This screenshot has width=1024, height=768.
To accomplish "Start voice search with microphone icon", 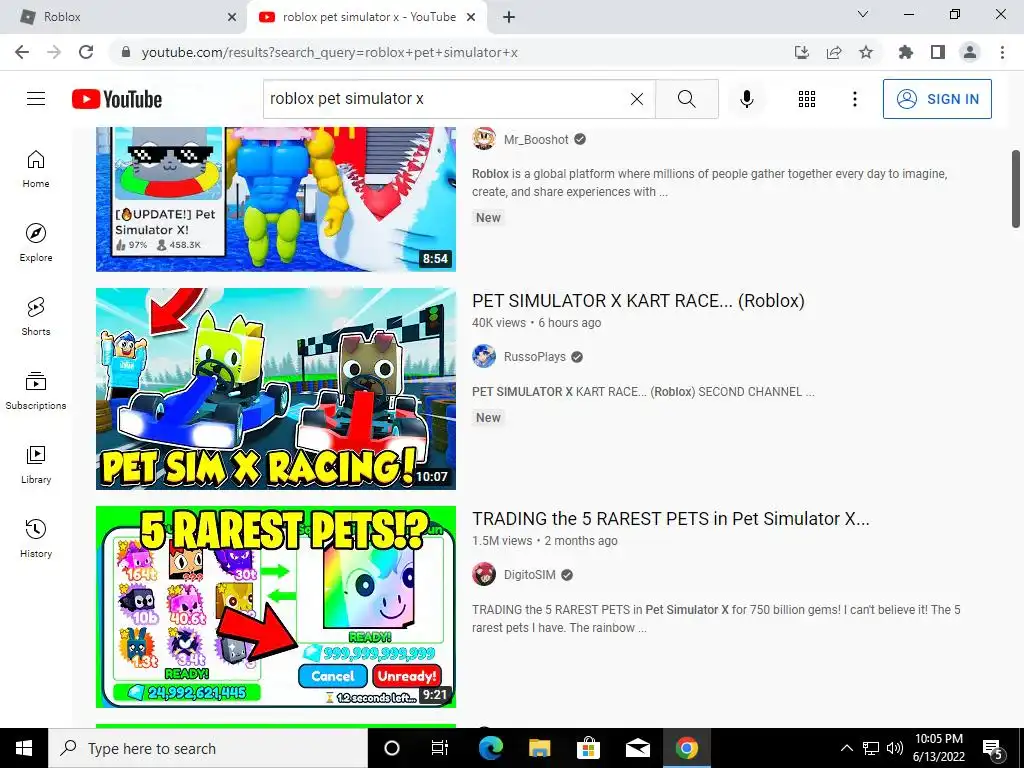I will [x=746, y=99].
